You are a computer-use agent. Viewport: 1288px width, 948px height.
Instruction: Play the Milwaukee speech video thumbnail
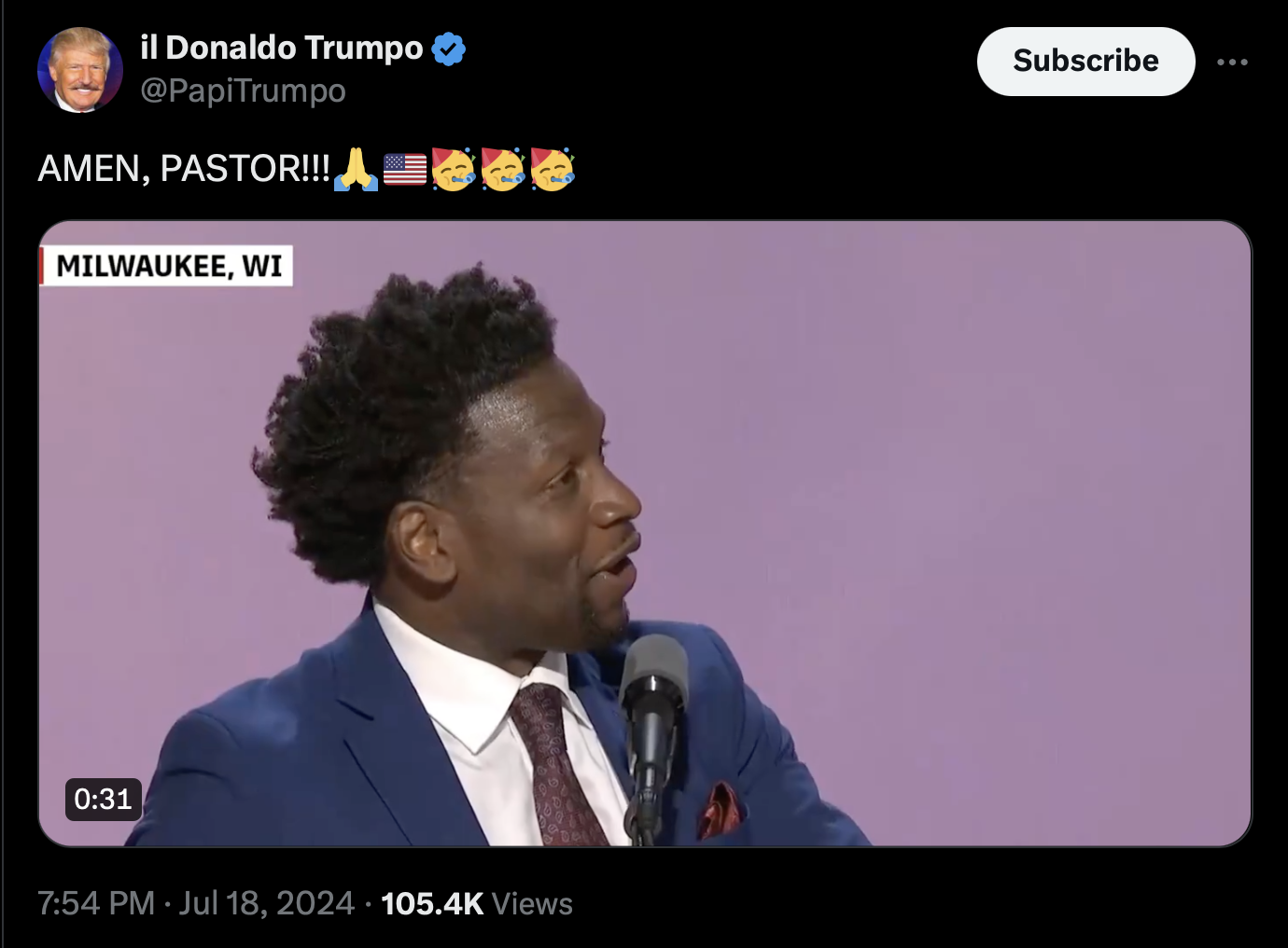tap(644, 534)
